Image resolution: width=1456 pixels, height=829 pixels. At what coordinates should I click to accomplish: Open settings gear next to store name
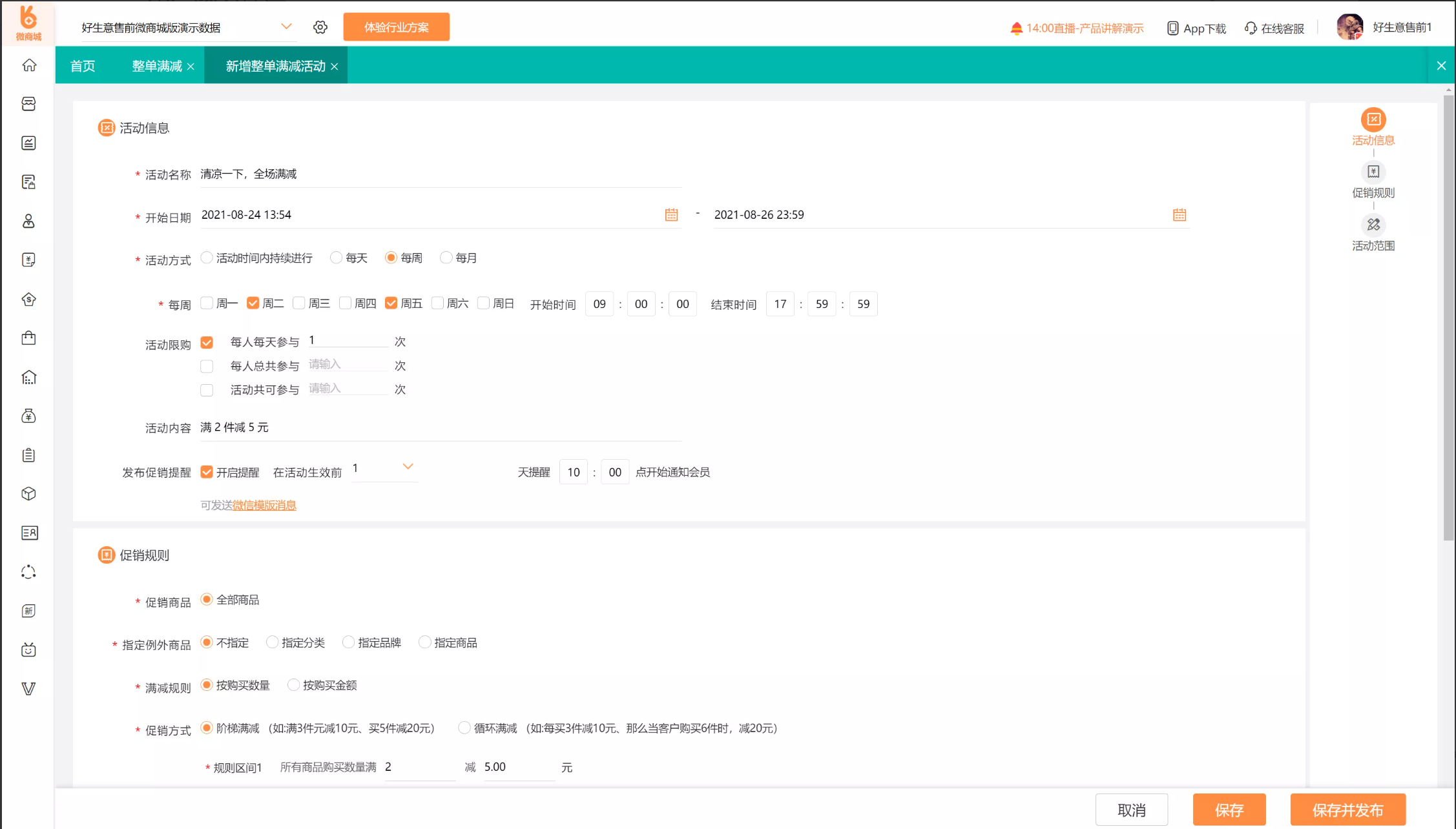[320, 27]
